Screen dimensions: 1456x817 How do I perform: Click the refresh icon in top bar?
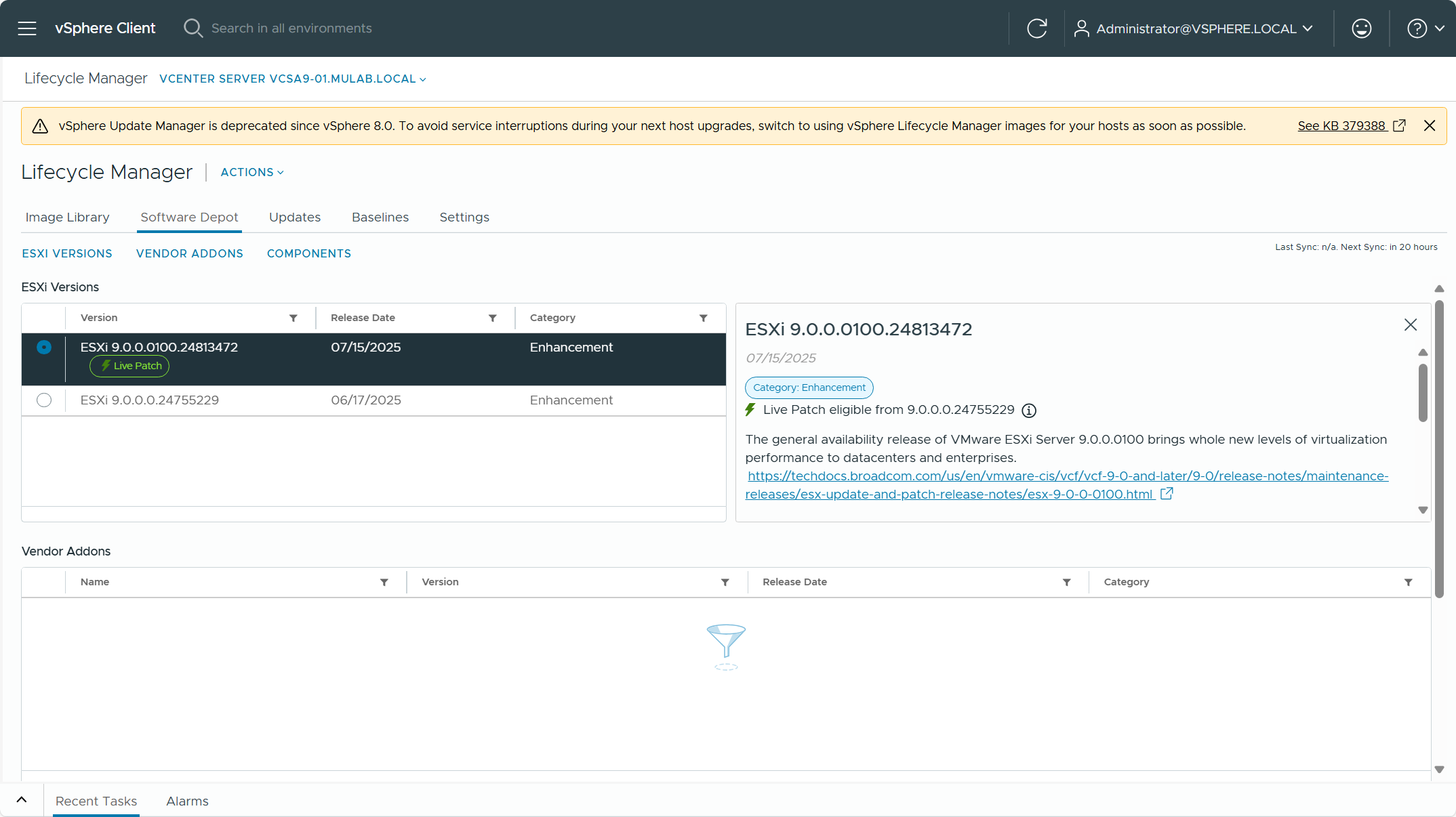click(1036, 28)
